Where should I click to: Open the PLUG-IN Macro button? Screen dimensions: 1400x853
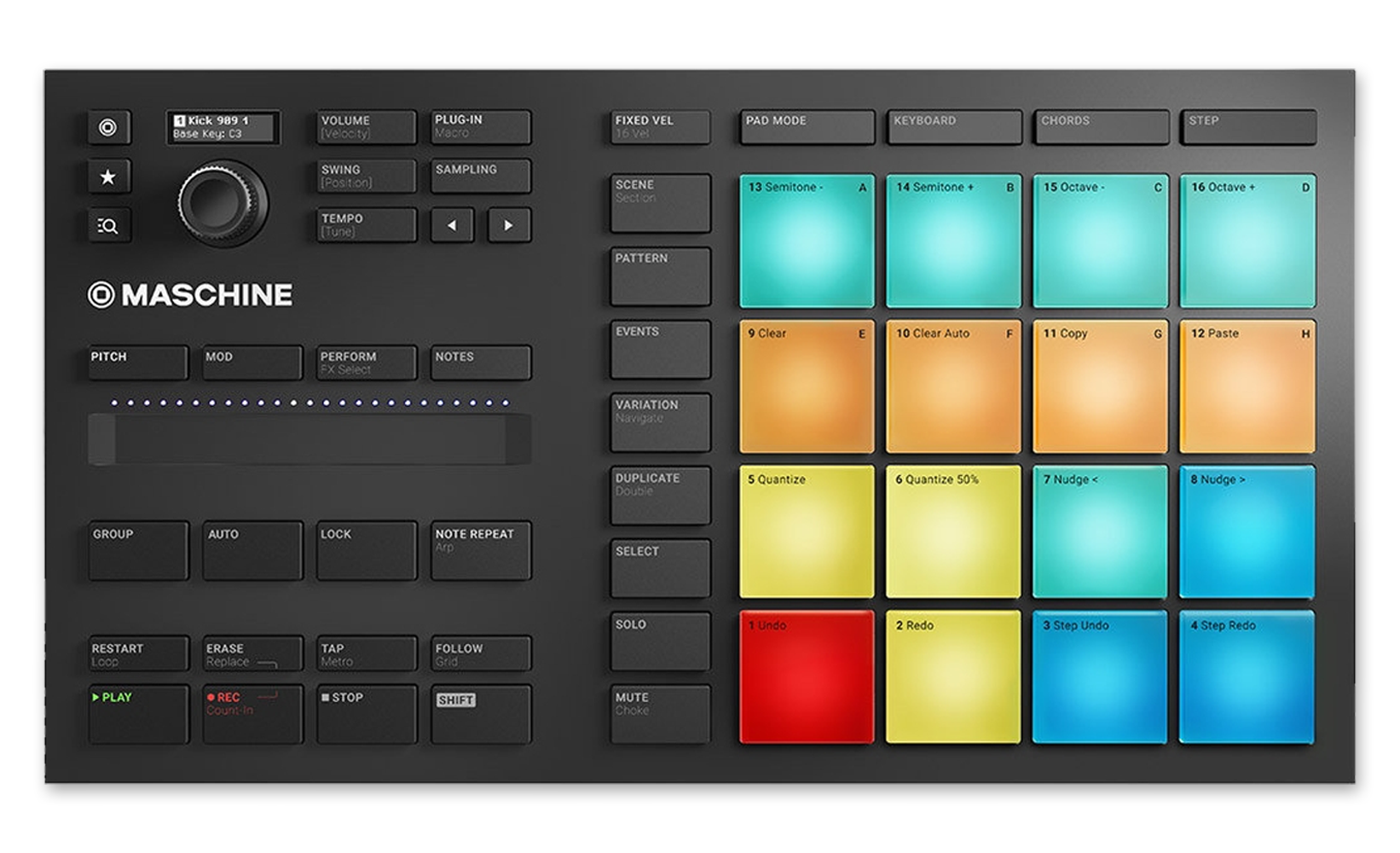[481, 127]
